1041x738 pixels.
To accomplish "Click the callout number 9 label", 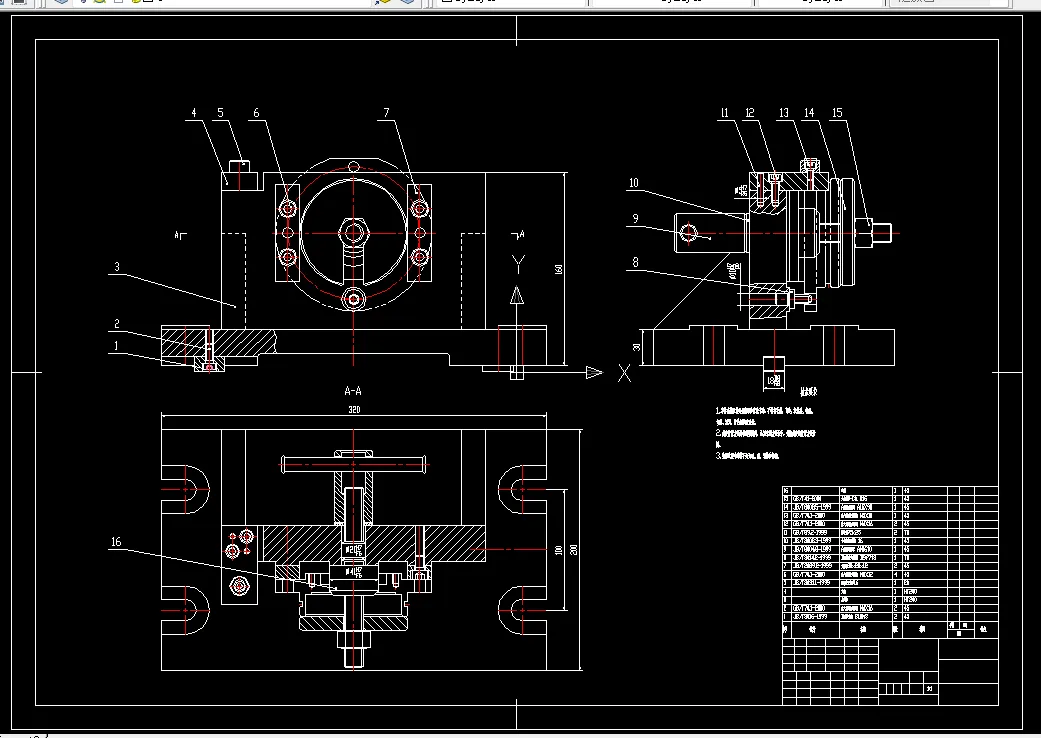I will pos(635,218).
